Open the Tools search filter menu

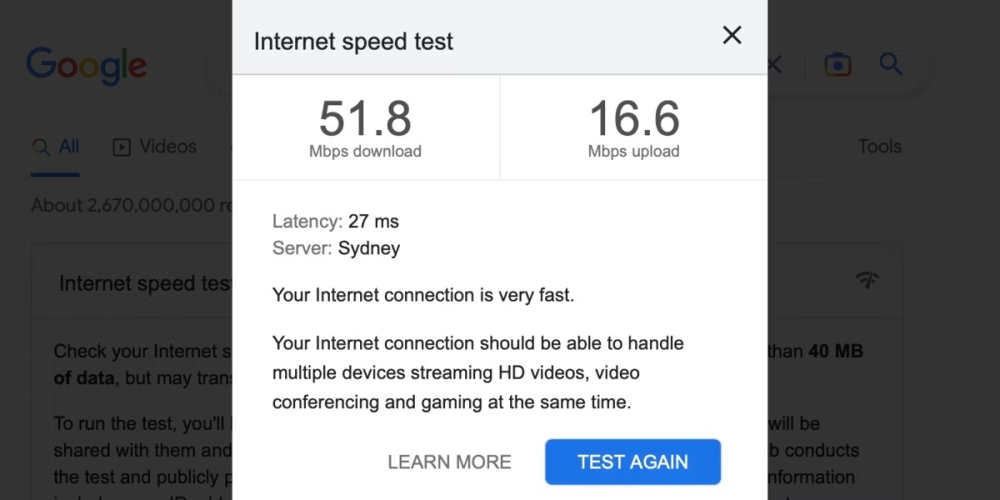(x=879, y=147)
